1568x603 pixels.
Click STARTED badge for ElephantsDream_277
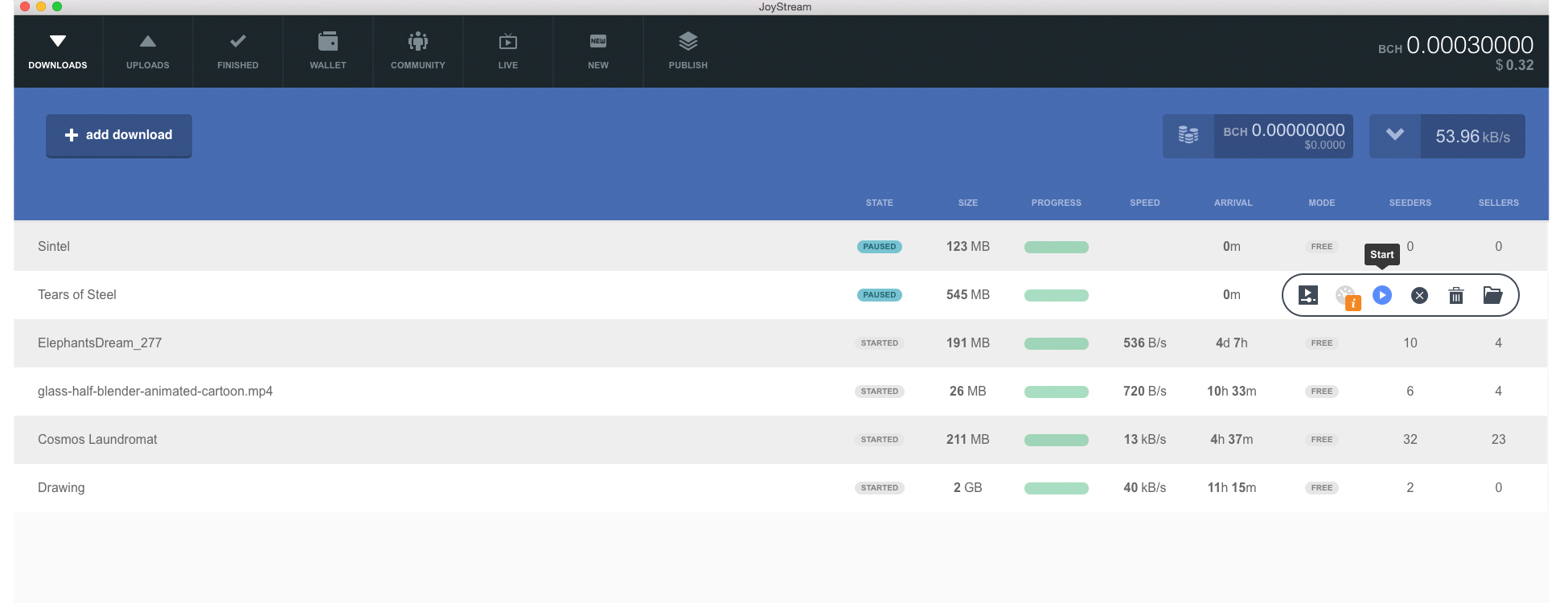pyautogui.click(x=880, y=343)
